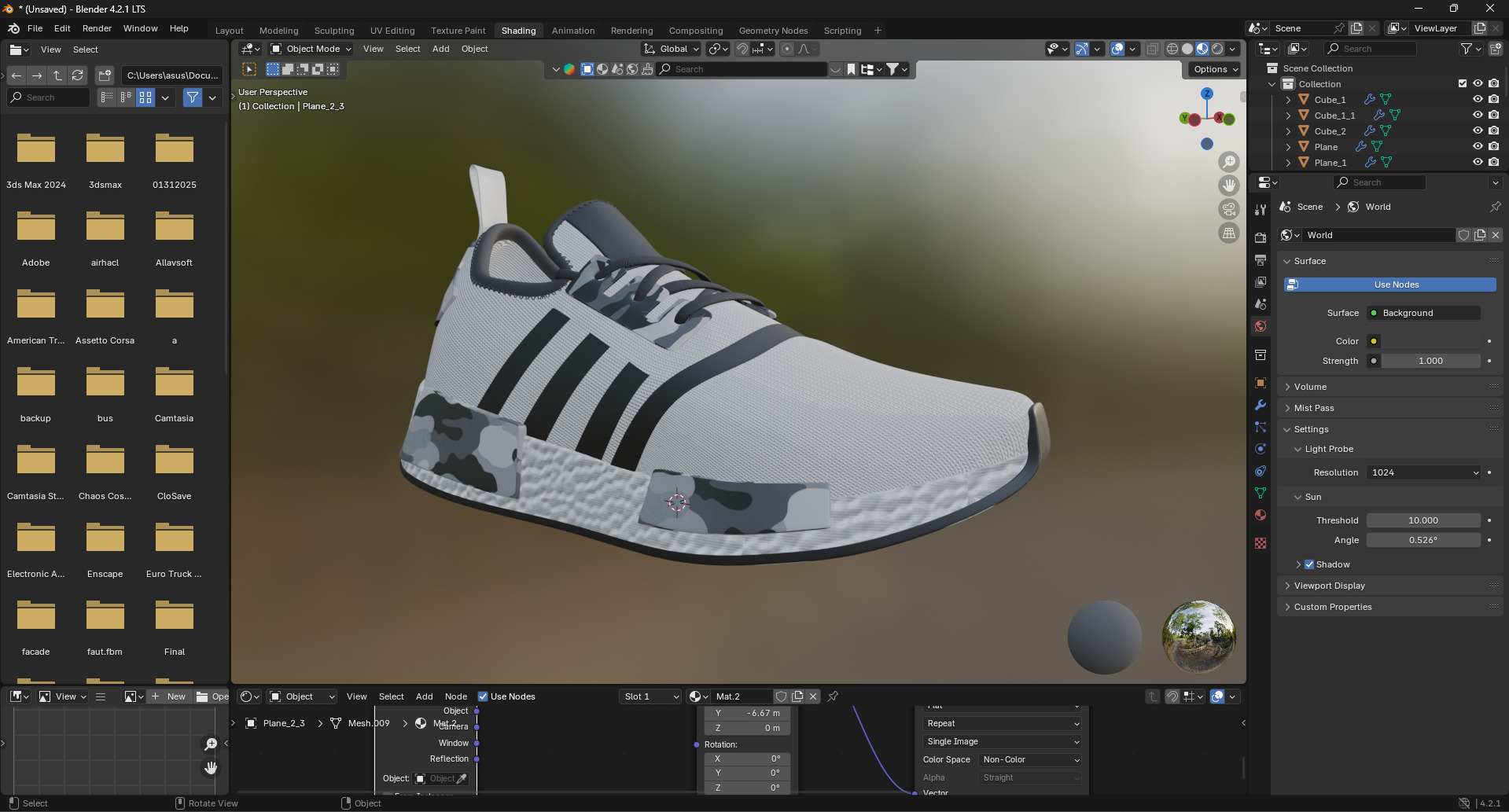This screenshot has height=812, width=1509.
Task: Click the file browser Search field
Action: click(x=49, y=97)
